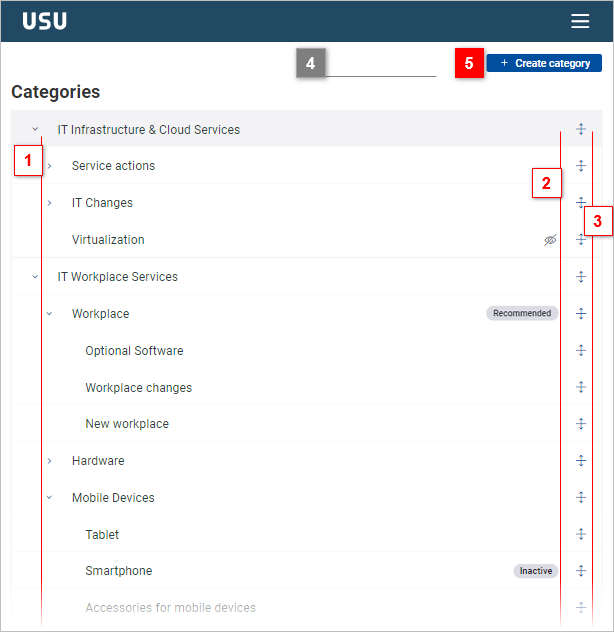Click move handle for Service actions
Image resolution: width=614 pixels, height=632 pixels.
tap(581, 166)
